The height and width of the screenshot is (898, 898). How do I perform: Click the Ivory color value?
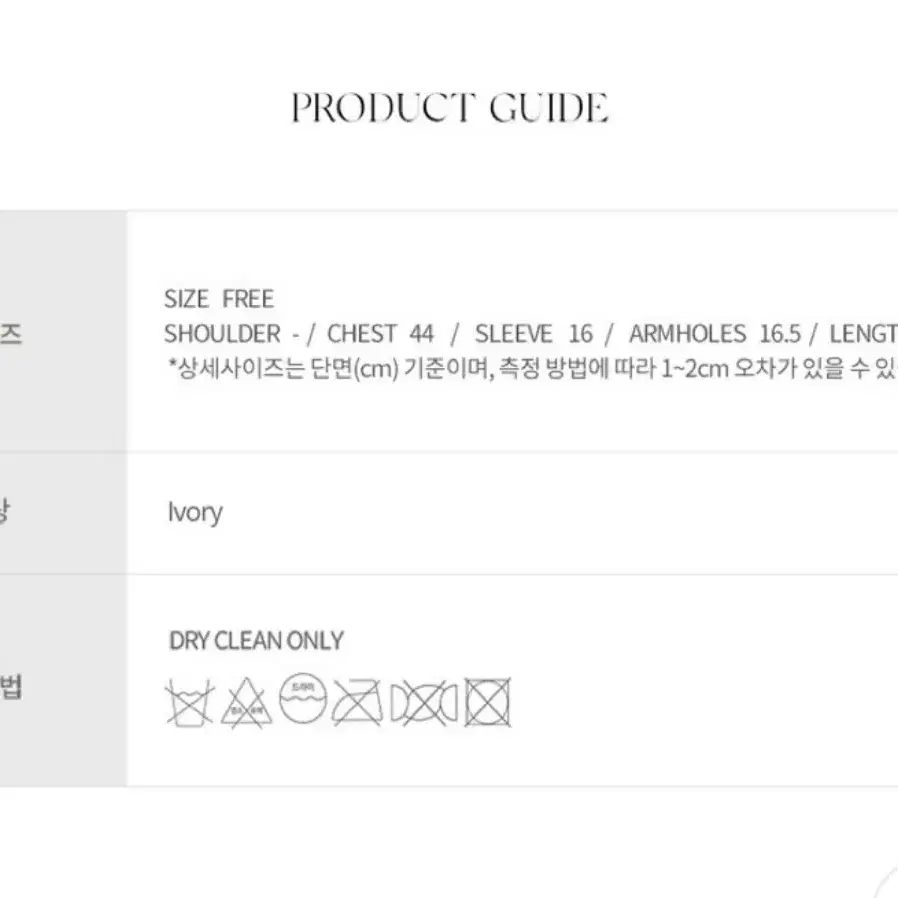[195, 513]
